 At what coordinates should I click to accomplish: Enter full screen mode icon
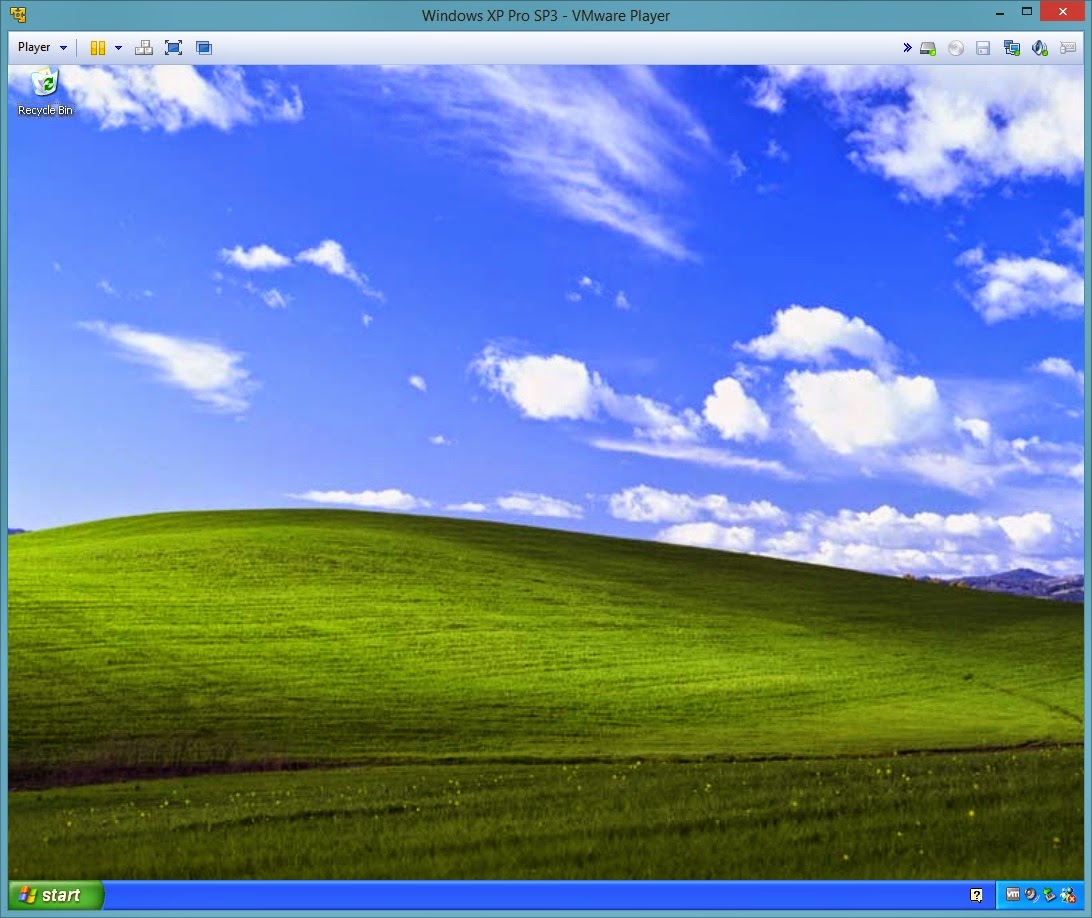(173, 47)
